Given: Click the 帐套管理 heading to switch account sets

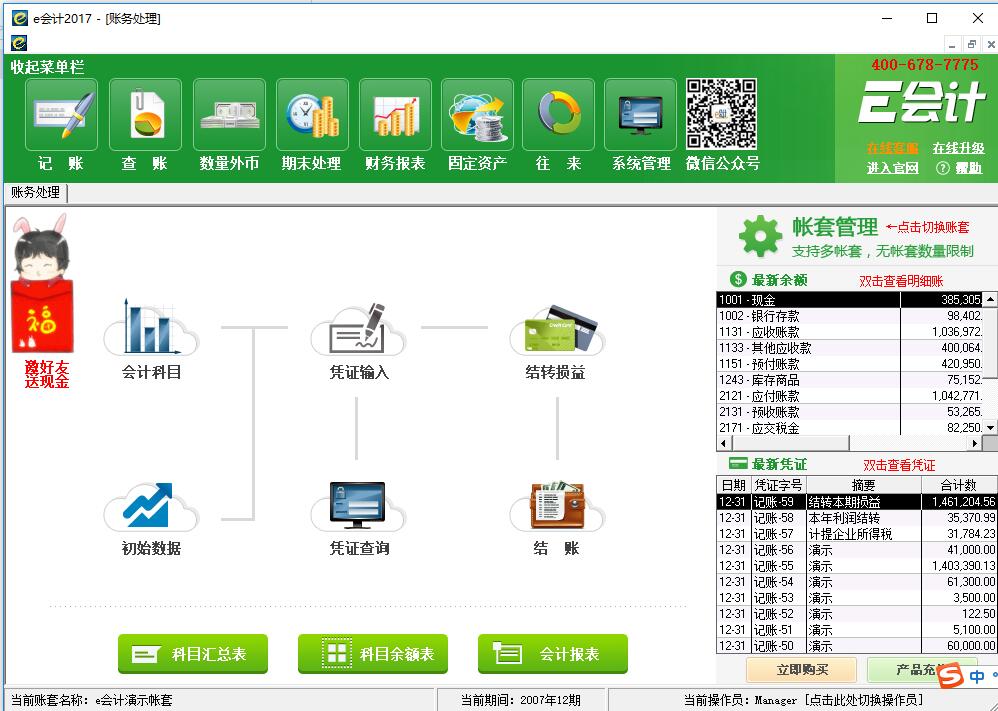Looking at the screenshot, I should tap(835, 227).
